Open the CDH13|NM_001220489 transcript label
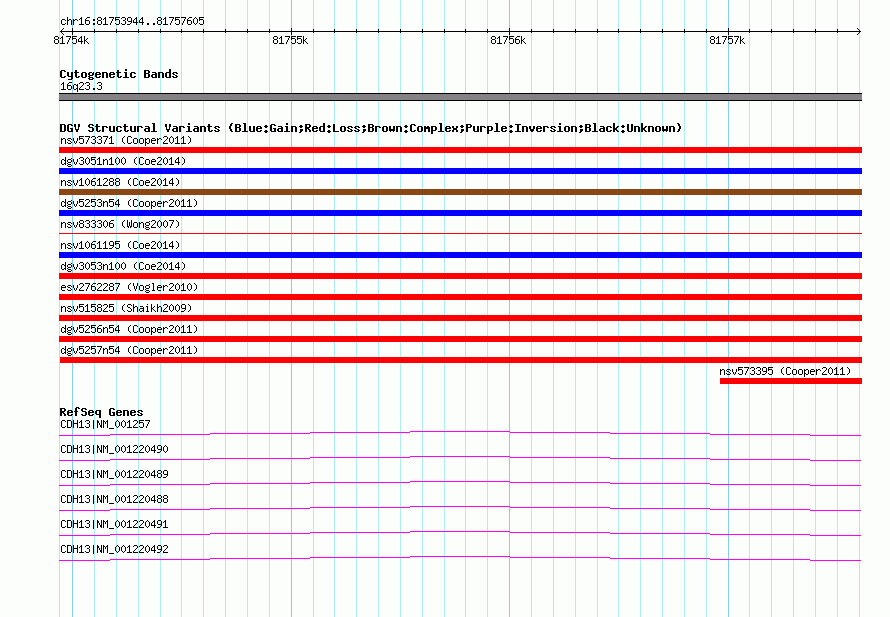The width and height of the screenshot is (890, 617). pyautogui.click(x=114, y=474)
